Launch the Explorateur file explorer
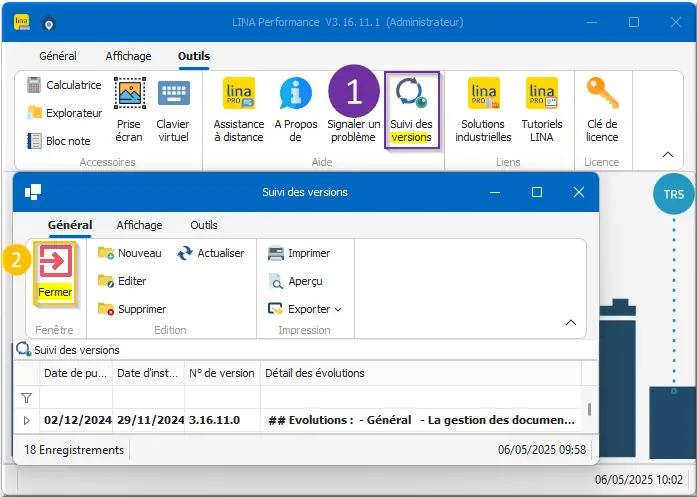The width and height of the screenshot is (697, 497). pos(65,113)
